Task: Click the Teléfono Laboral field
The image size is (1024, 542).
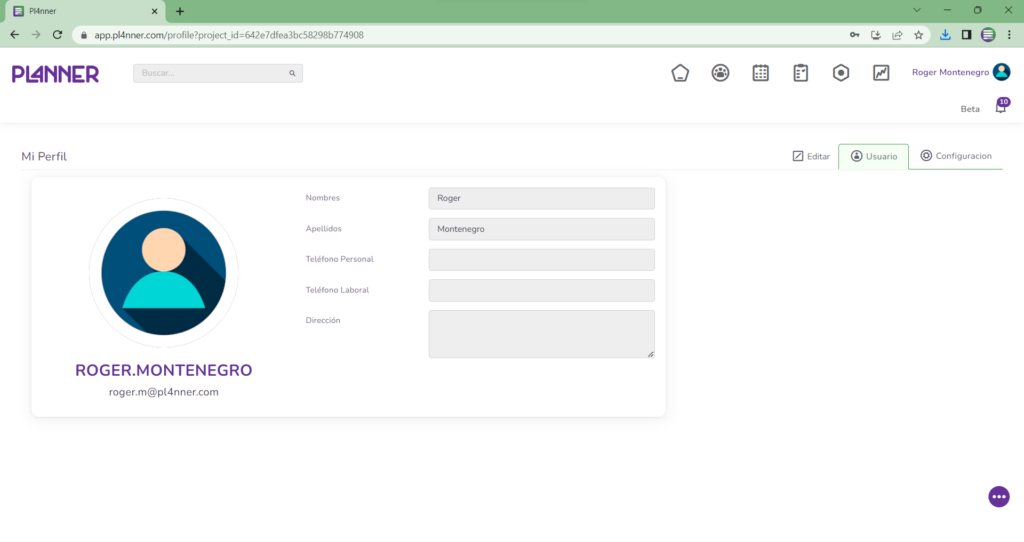Action: pyautogui.click(x=541, y=291)
